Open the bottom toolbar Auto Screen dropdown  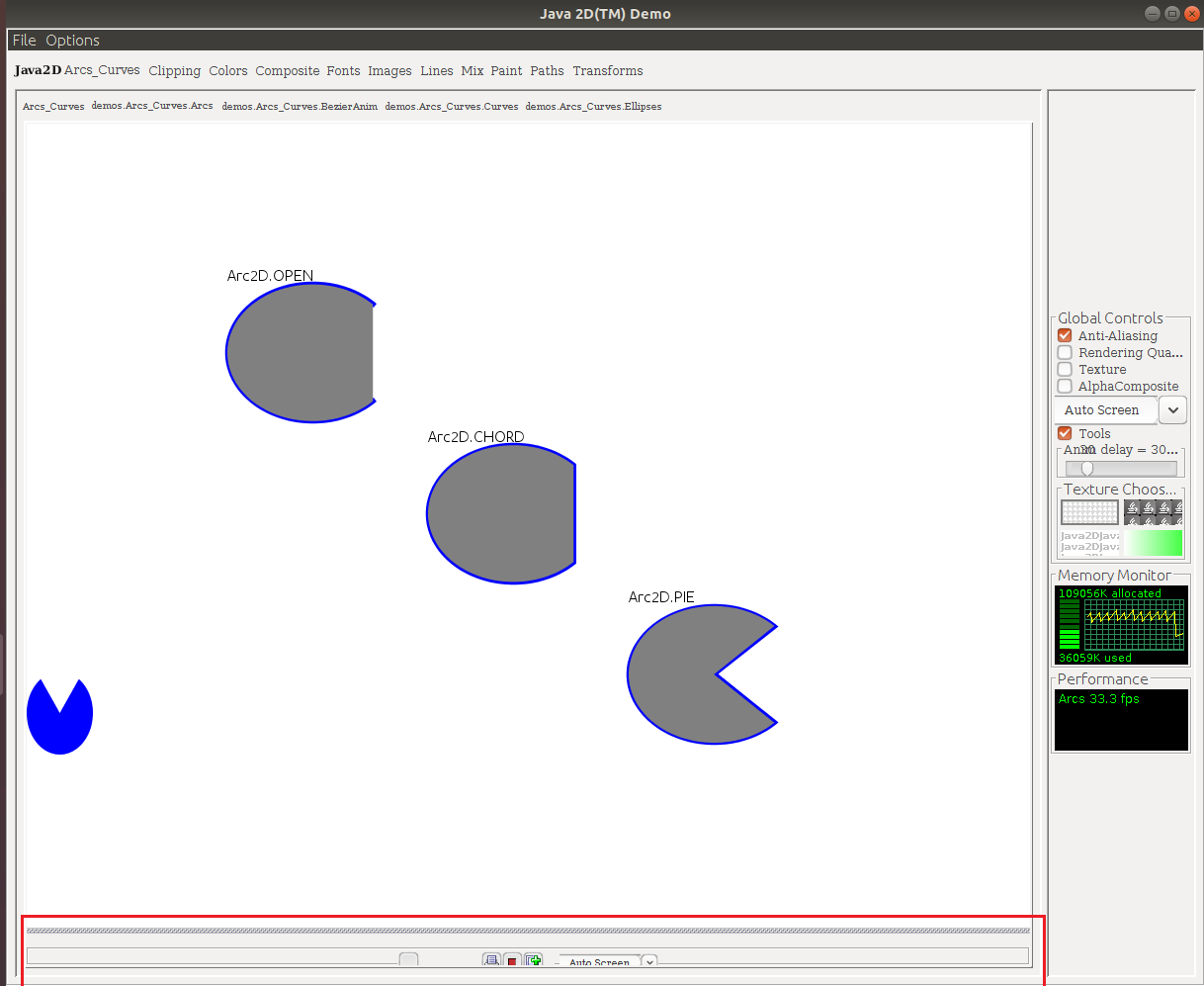pos(649,961)
